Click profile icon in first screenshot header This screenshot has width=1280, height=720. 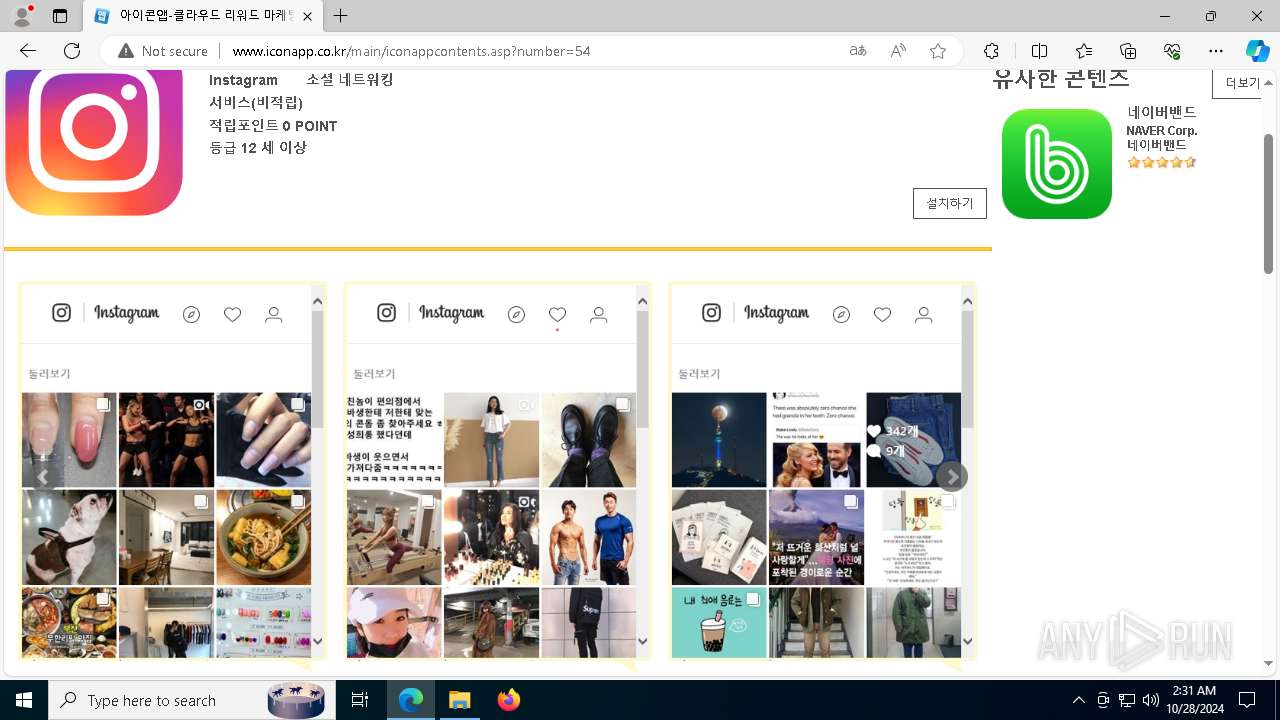(x=274, y=315)
